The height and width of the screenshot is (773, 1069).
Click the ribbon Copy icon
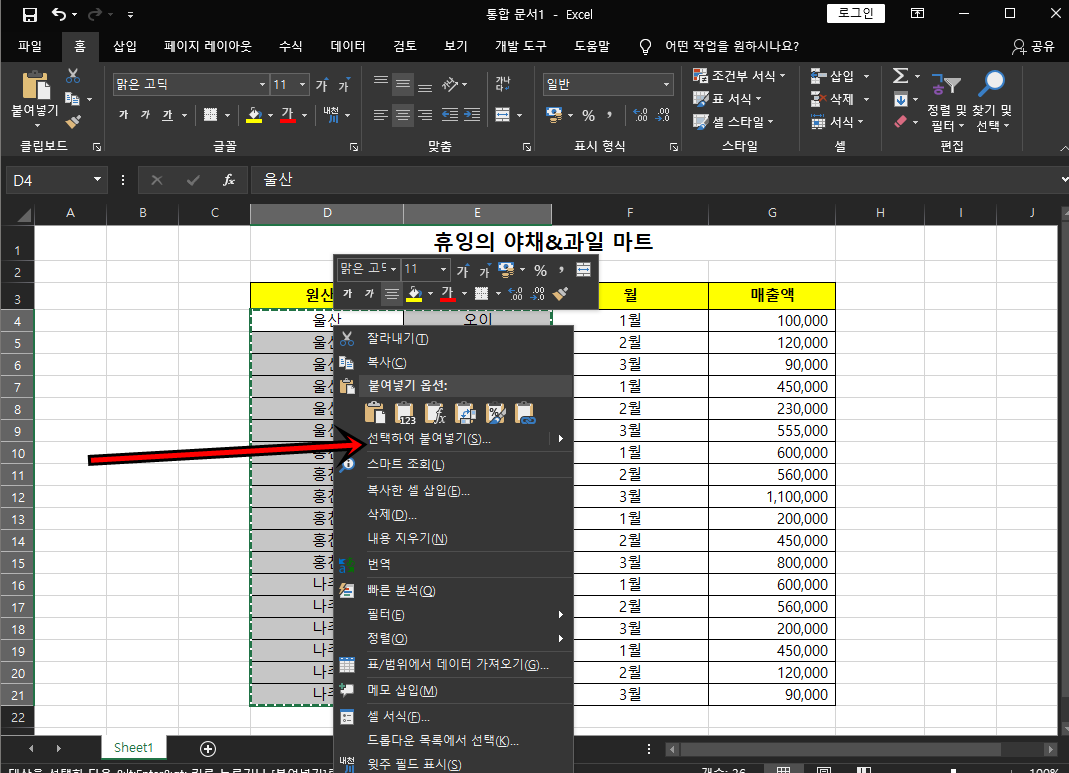coord(72,99)
